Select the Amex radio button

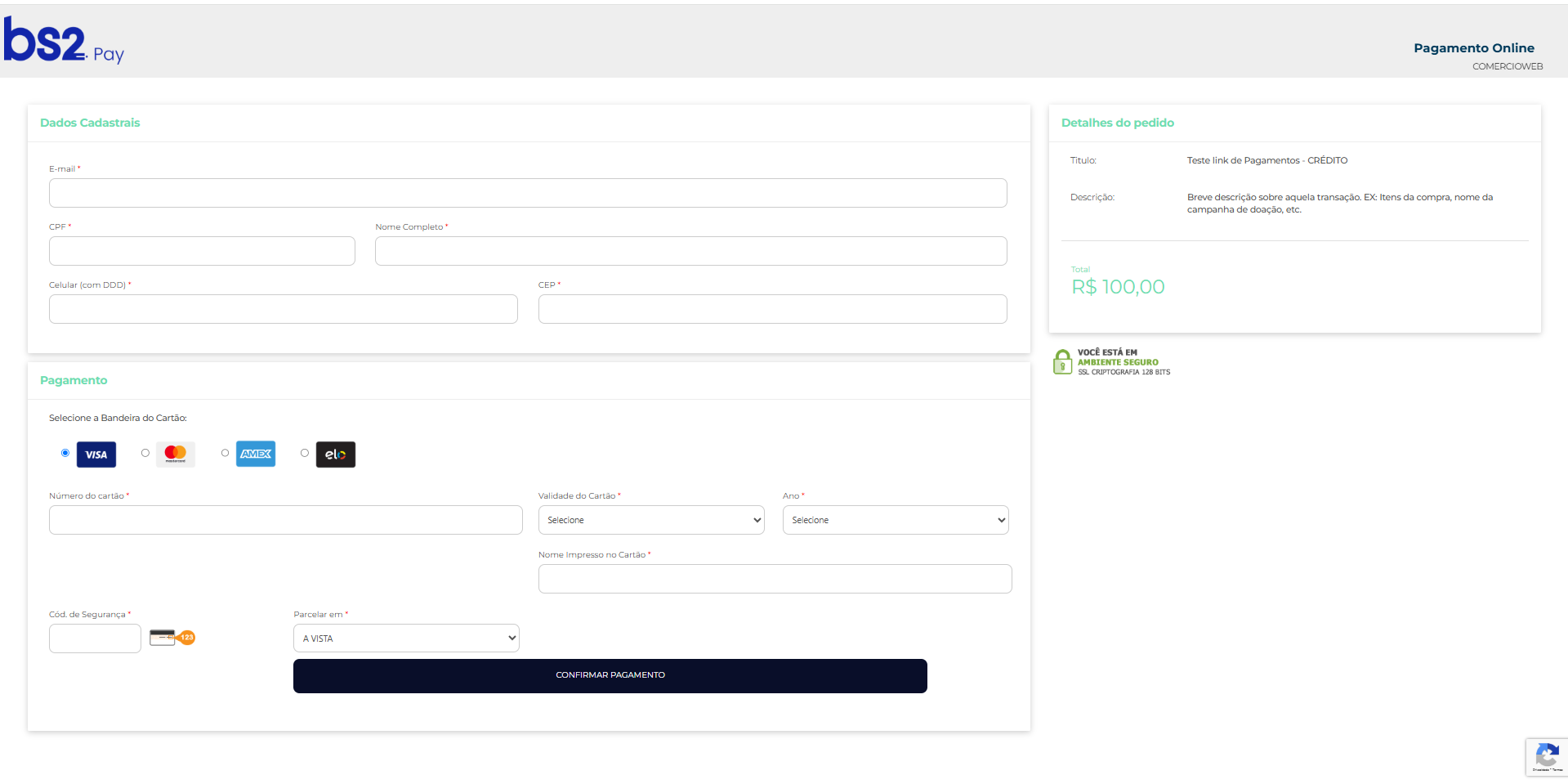pyautogui.click(x=225, y=453)
